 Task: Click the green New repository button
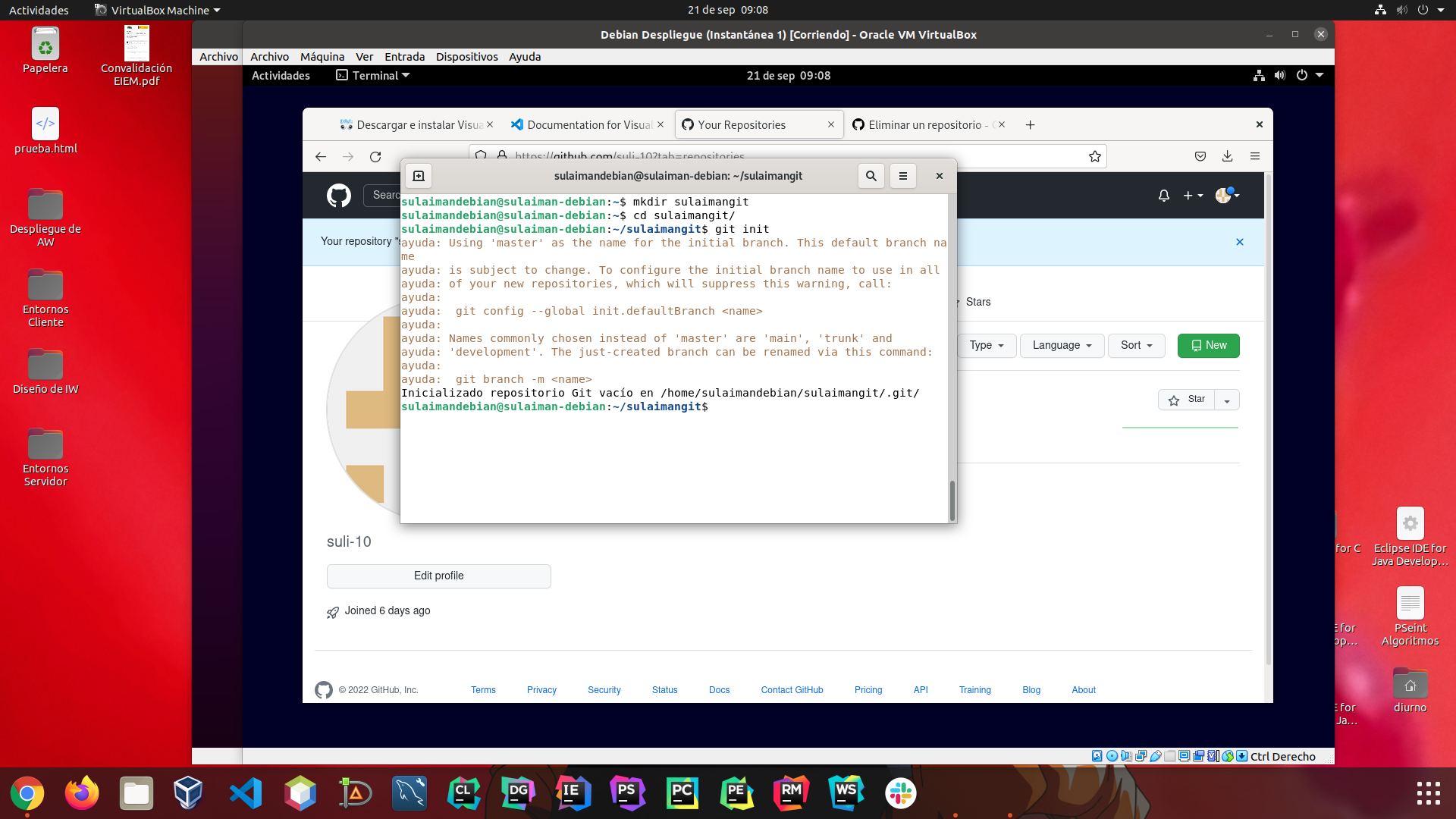click(x=1208, y=345)
